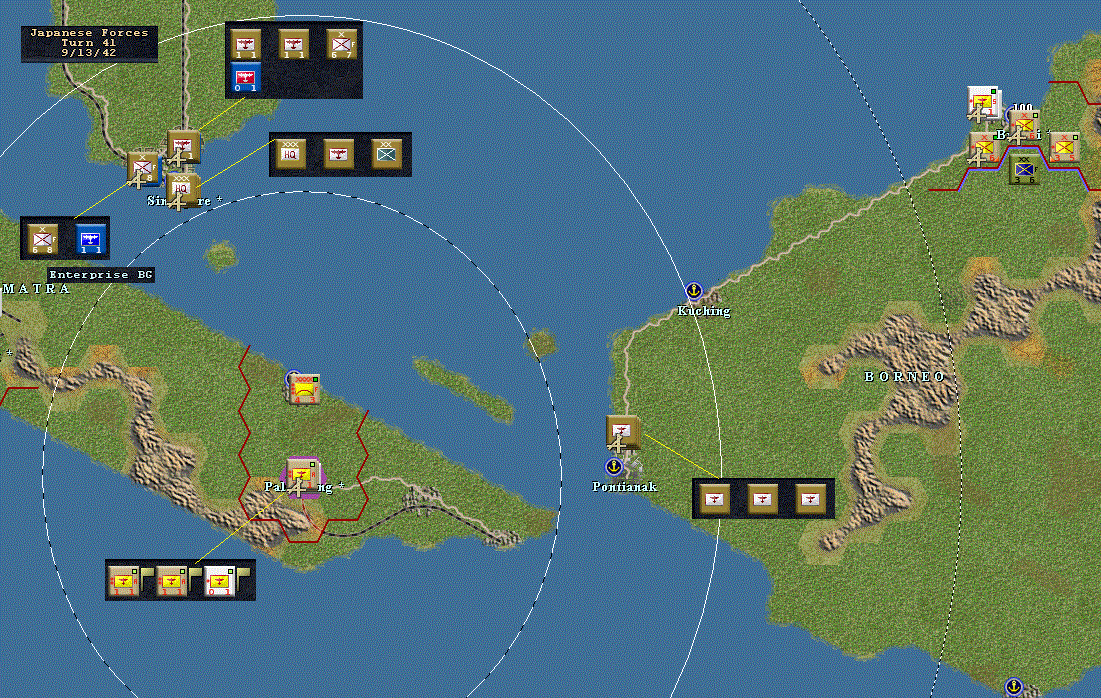Click yellow brigade 3-5 in north Borneo
Image resolution: width=1101 pixels, height=698 pixels.
(x=1064, y=147)
